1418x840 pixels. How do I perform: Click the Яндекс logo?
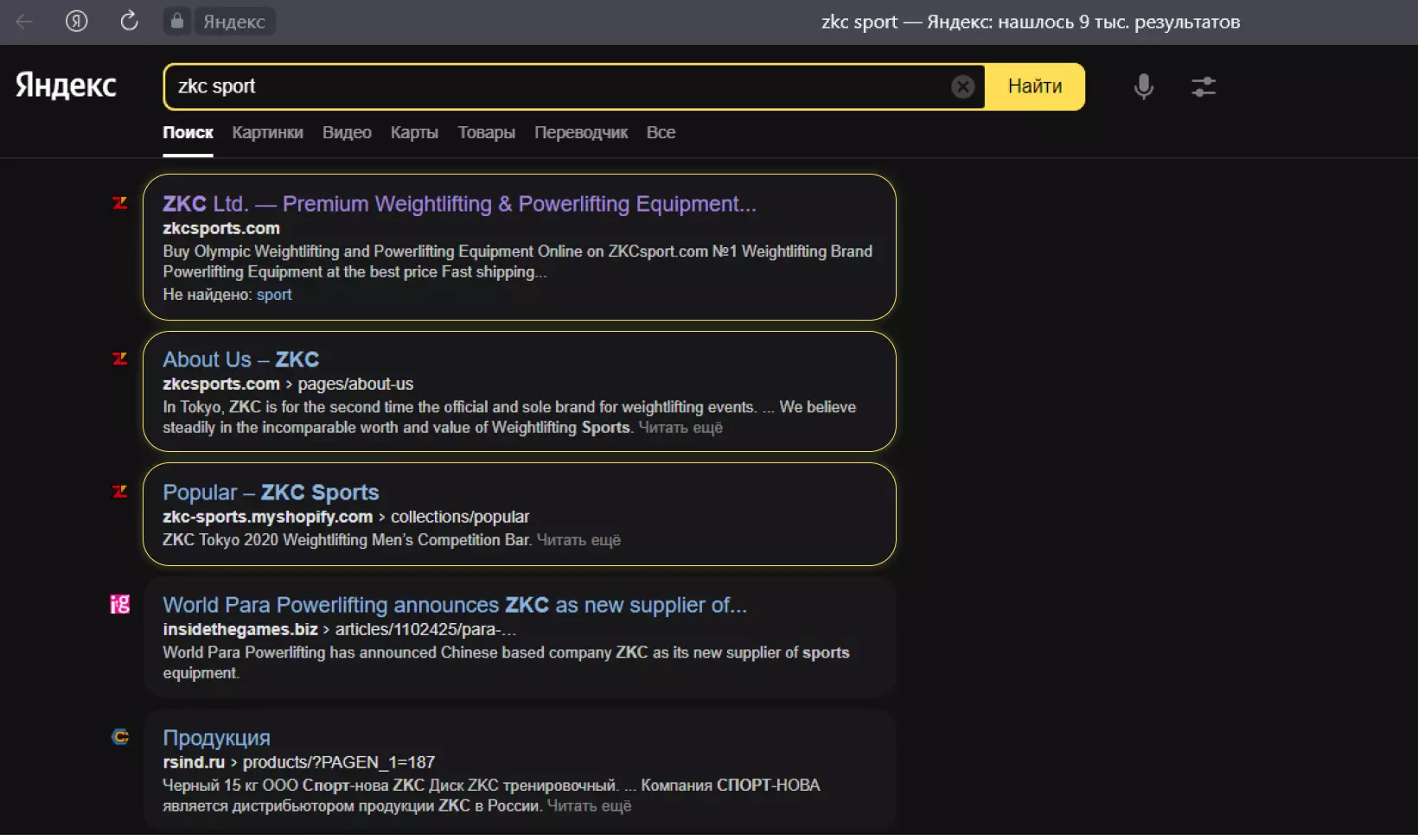point(66,86)
